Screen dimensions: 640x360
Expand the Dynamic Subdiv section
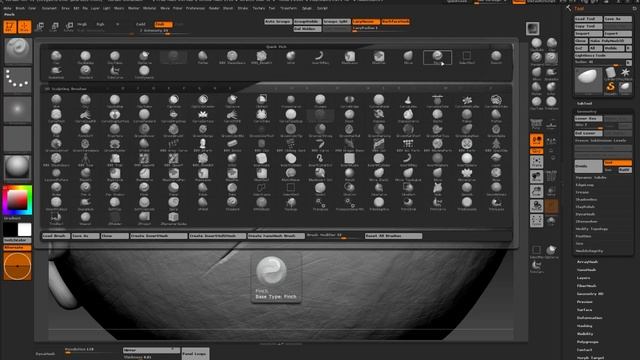pyautogui.click(x=591, y=178)
